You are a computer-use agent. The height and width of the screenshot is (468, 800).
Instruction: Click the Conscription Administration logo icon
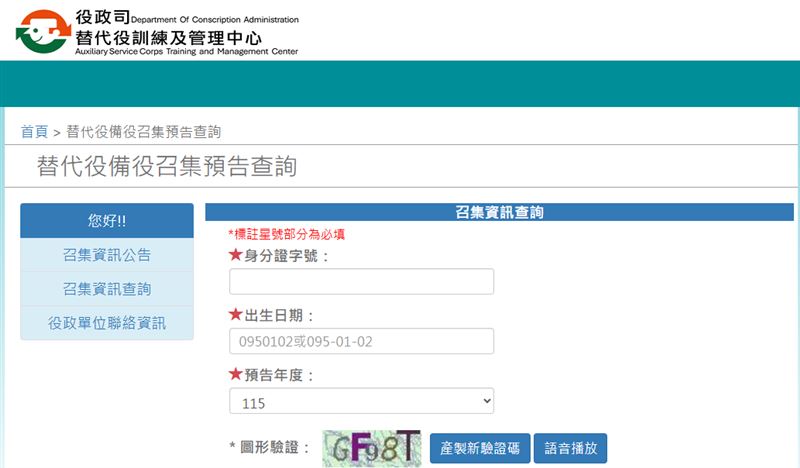pyautogui.click(x=43, y=32)
